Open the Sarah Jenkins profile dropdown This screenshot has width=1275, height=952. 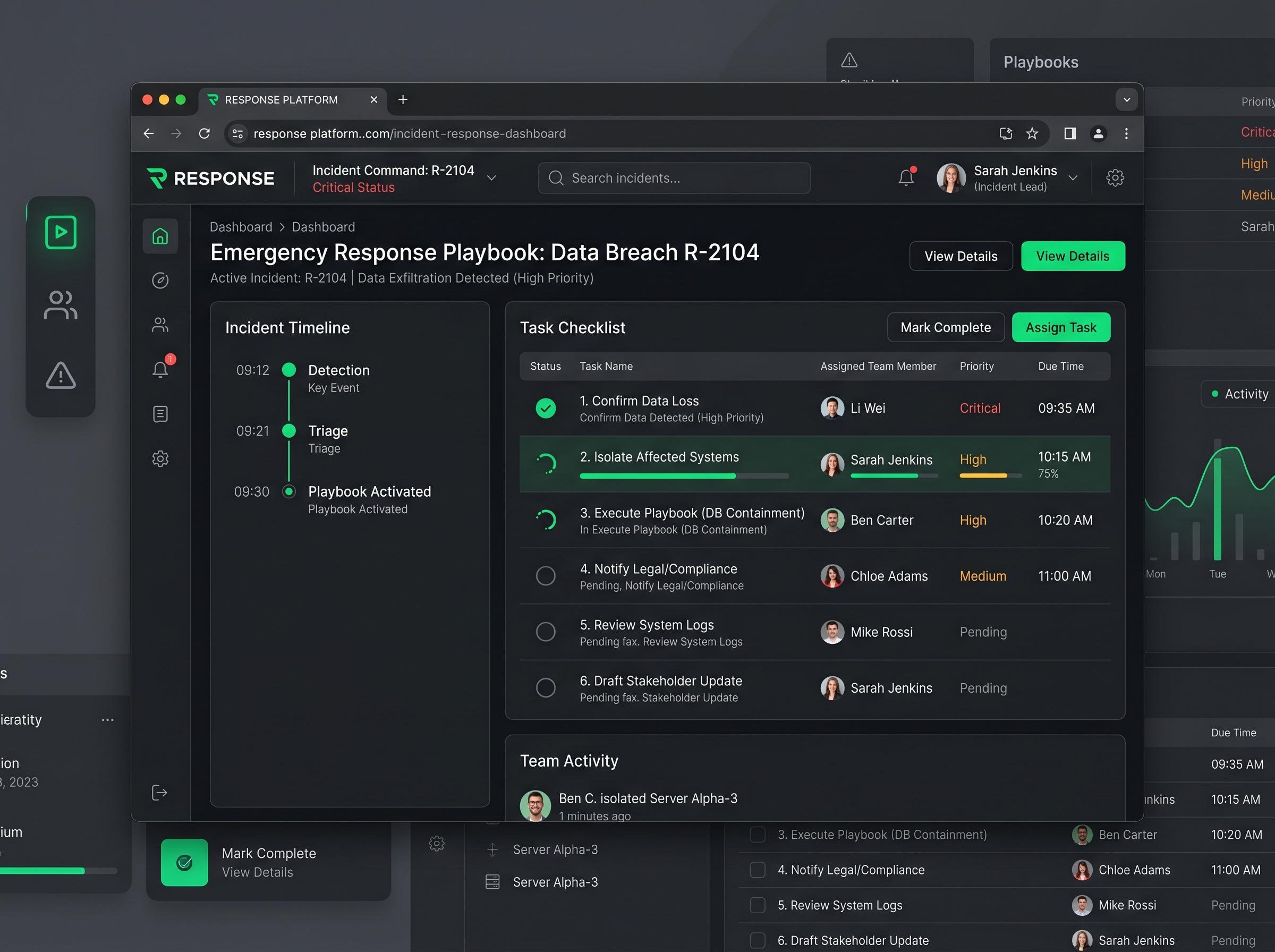(1073, 178)
